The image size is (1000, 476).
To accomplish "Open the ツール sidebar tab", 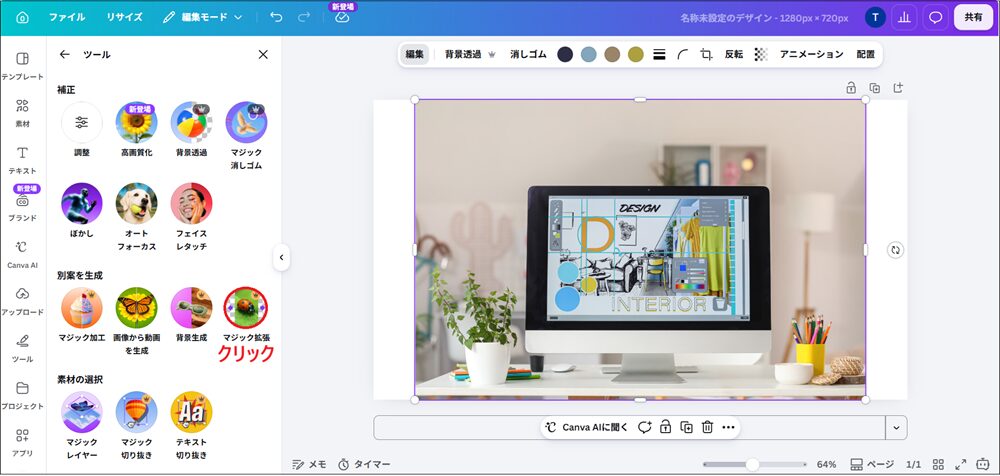I will point(22,349).
